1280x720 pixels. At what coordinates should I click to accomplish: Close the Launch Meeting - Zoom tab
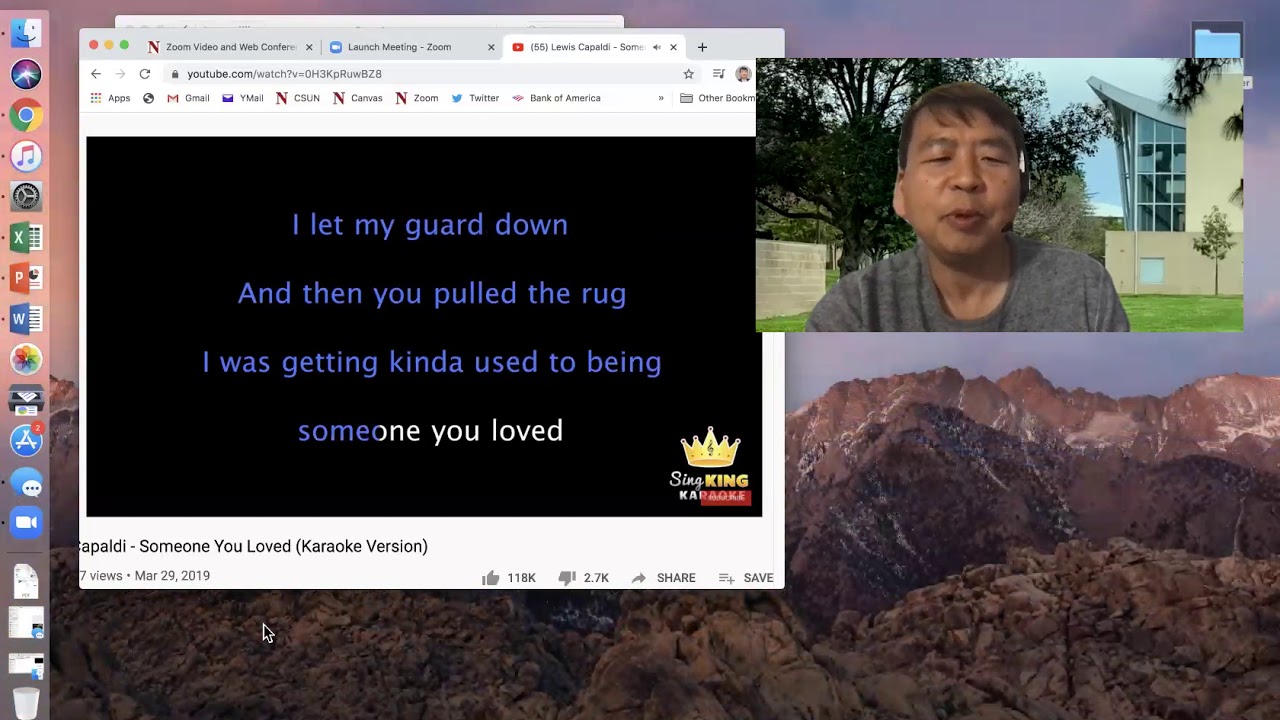coord(491,47)
